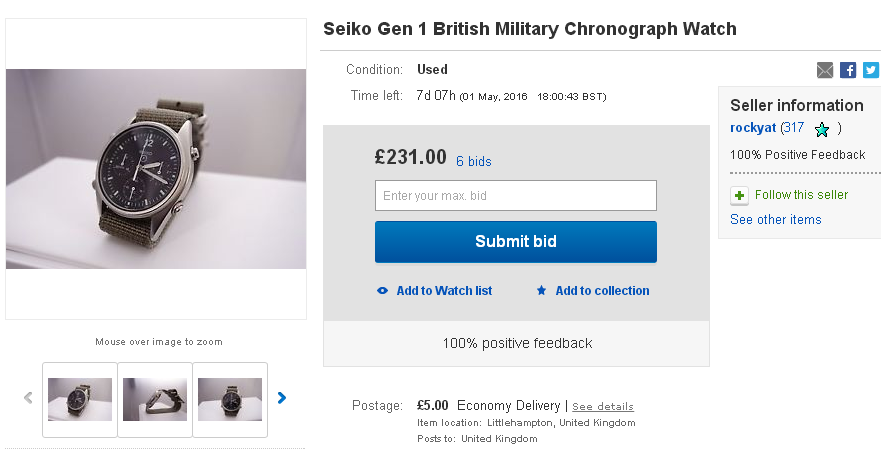Viewport: 881px width, 455px height.
Task: Click the main watch product image
Action: [156, 168]
